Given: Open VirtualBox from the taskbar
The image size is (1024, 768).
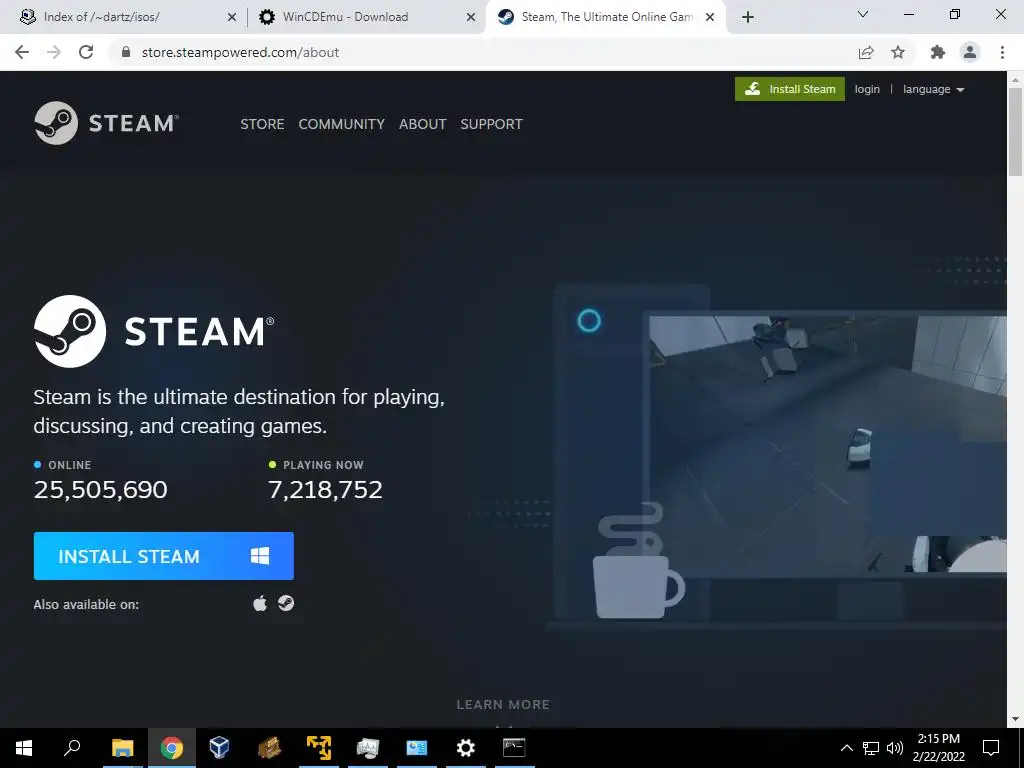Looking at the screenshot, I should tap(219, 748).
